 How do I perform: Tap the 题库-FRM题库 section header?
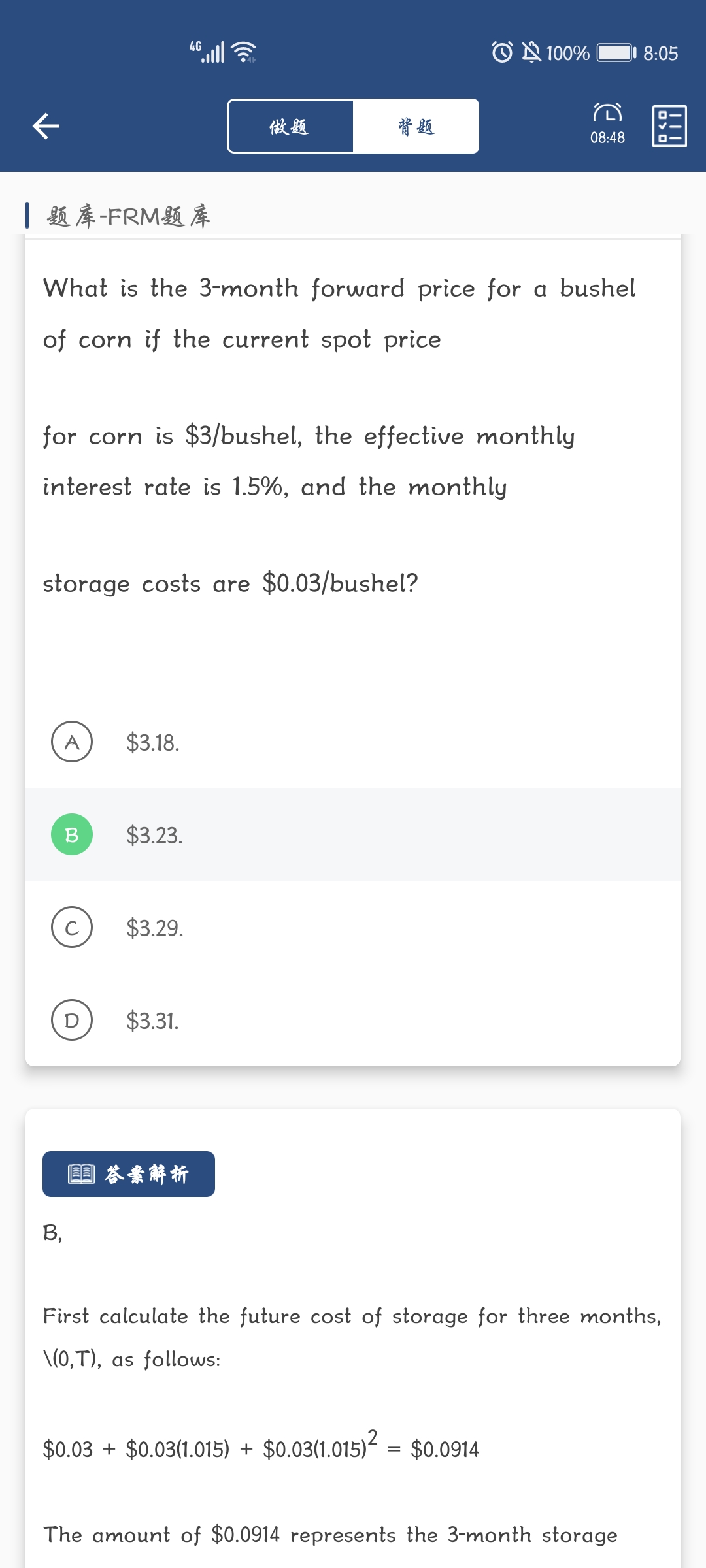coord(128,216)
